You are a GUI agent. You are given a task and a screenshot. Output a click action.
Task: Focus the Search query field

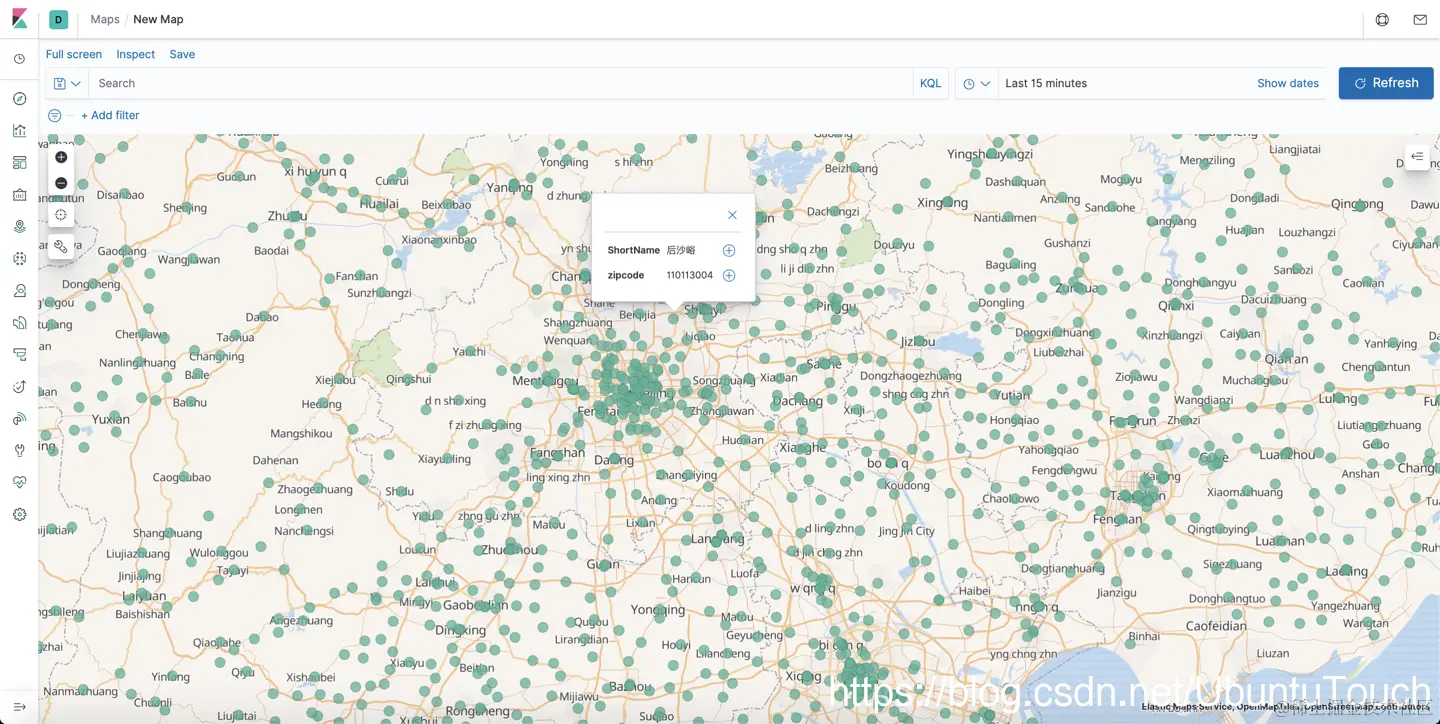coord(500,83)
